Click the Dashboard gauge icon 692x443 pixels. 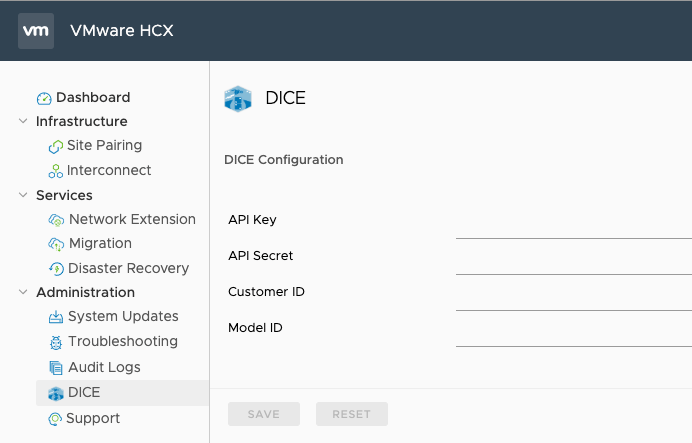(x=44, y=98)
